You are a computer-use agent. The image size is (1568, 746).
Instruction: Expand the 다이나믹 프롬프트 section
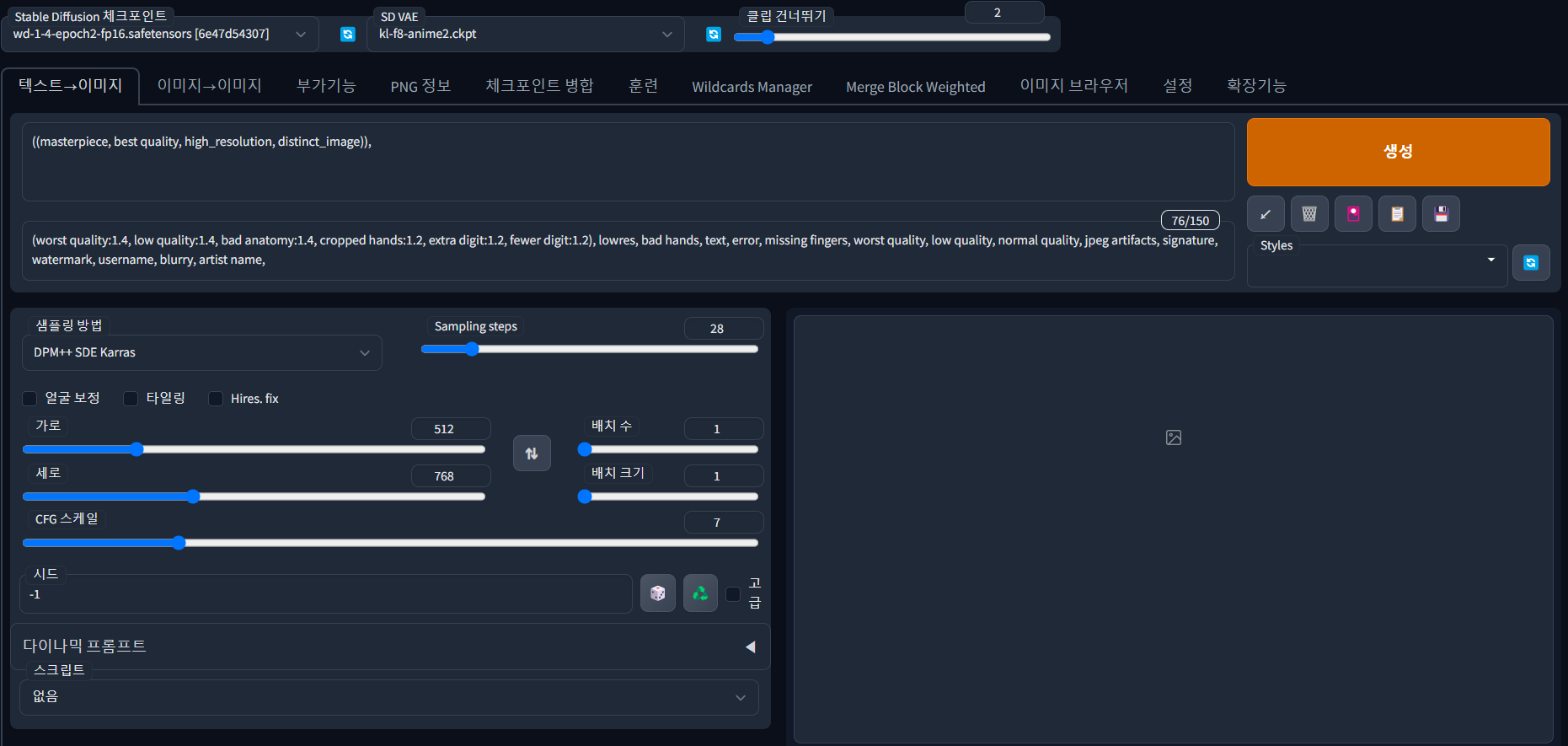click(390, 647)
